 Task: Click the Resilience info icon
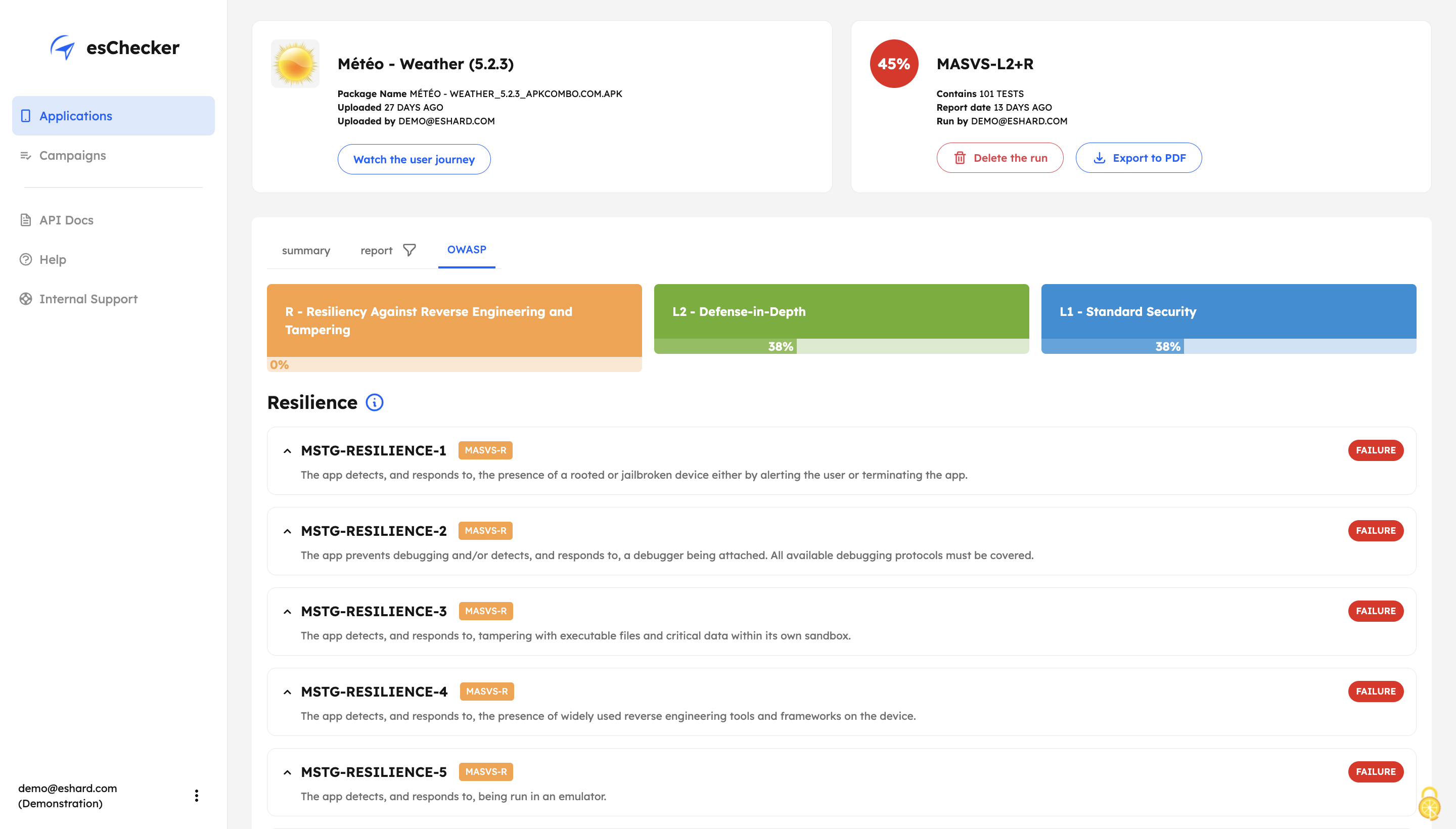(x=374, y=402)
